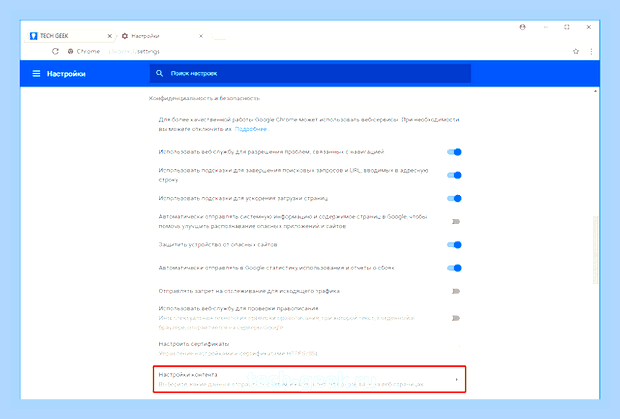Click the Конфиденциальность и безопасность heading
This screenshot has height=419, width=620.
point(204,98)
